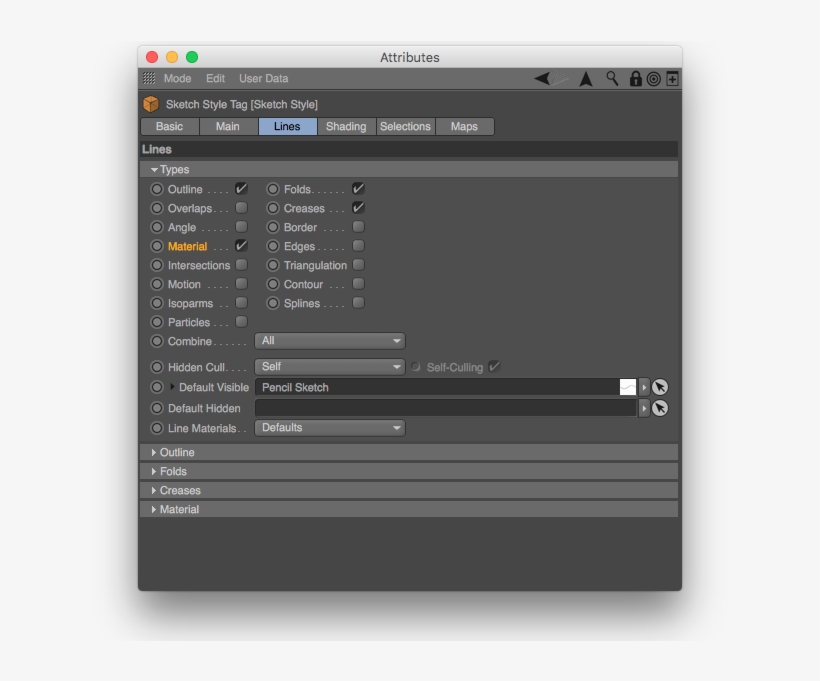Enable the Intersections checkbox
The height and width of the screenshot is (681, 820).
240,265
